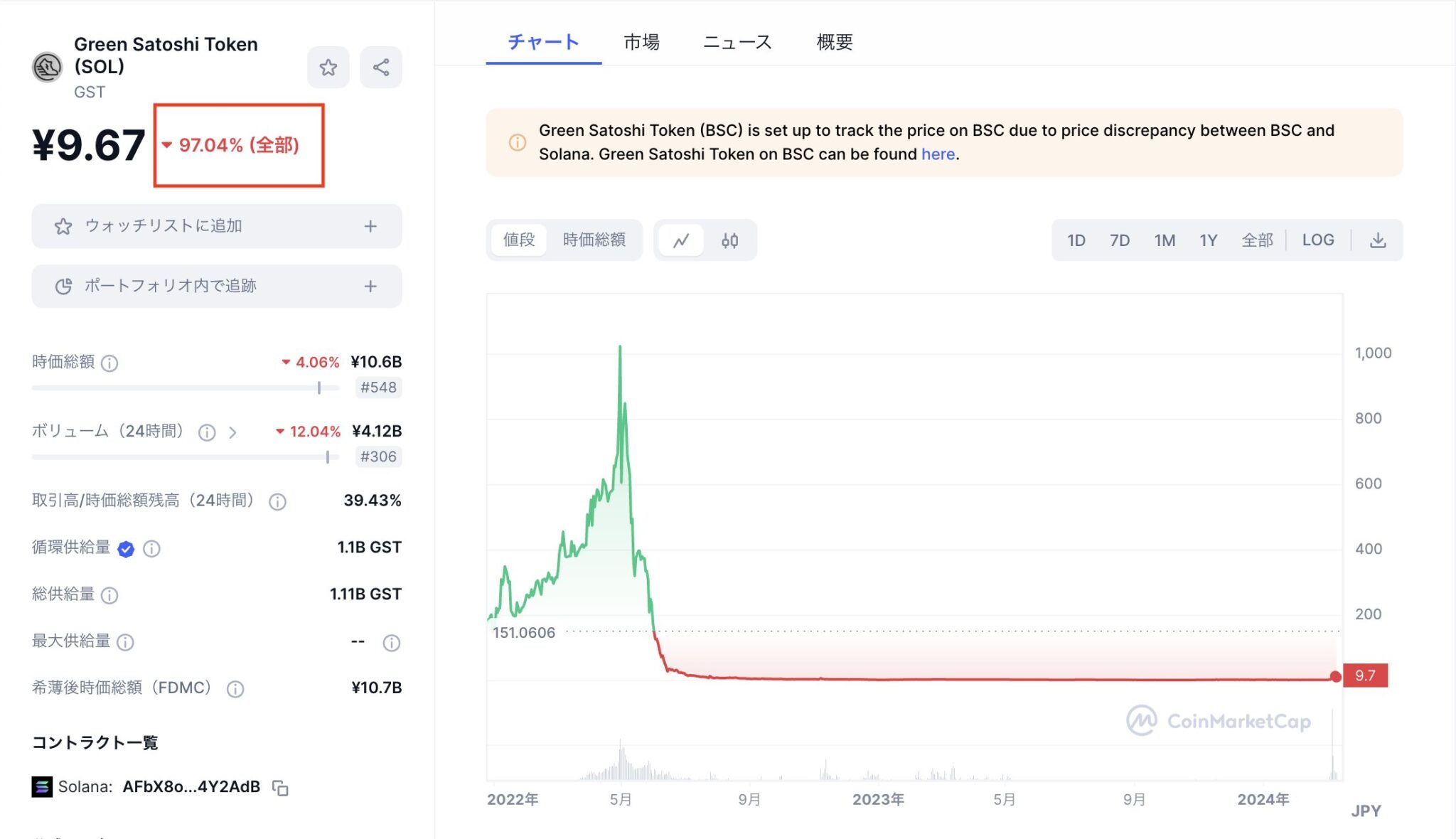Select the 値段 display option
1456x839 pixels.
pyautogui.click(x=518, y=240)
